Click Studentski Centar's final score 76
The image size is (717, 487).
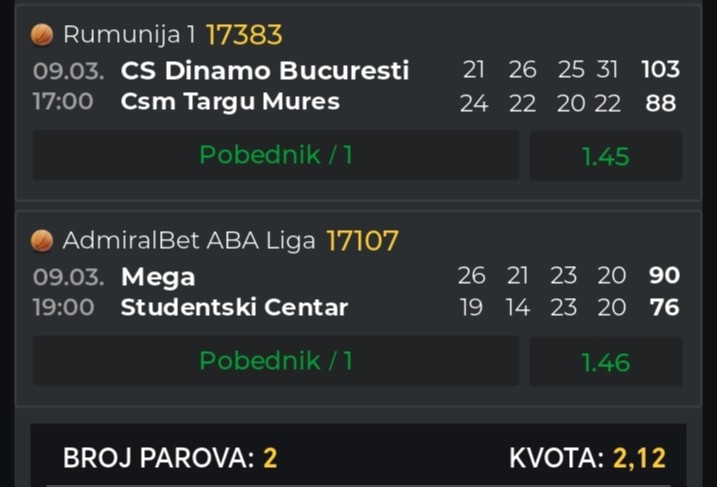coord(664,307)
